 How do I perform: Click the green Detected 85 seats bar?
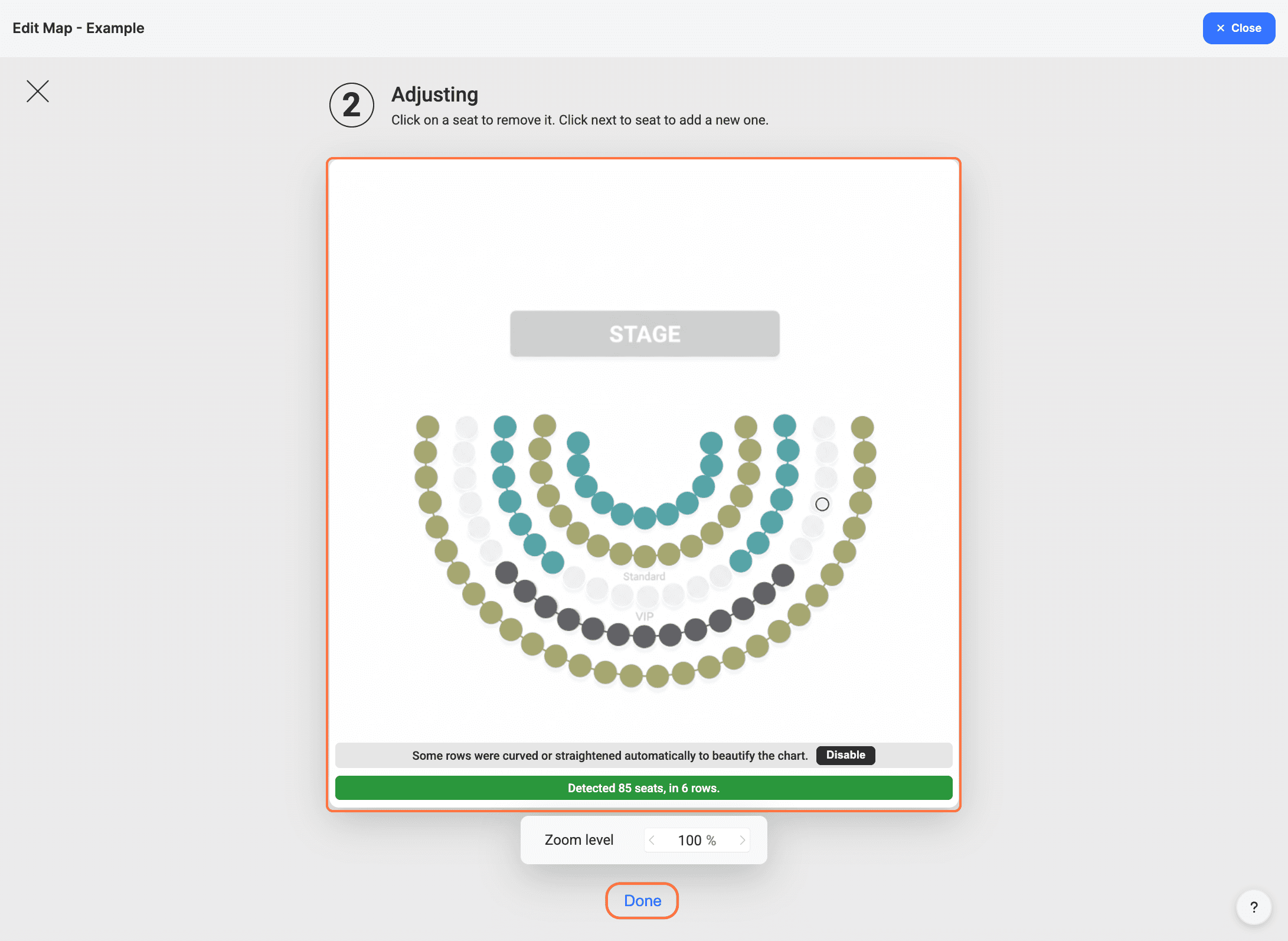coord(643,788)
